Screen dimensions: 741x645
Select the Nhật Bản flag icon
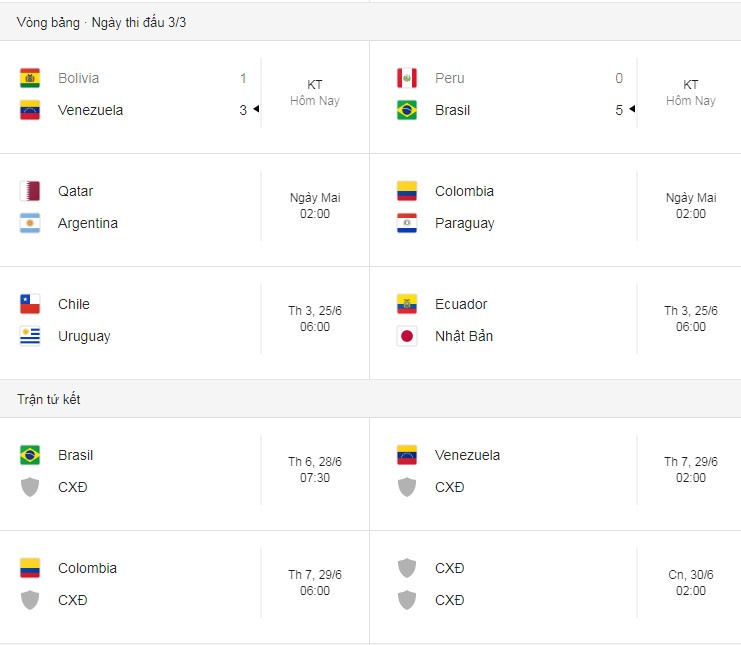(x=406, y=336)
